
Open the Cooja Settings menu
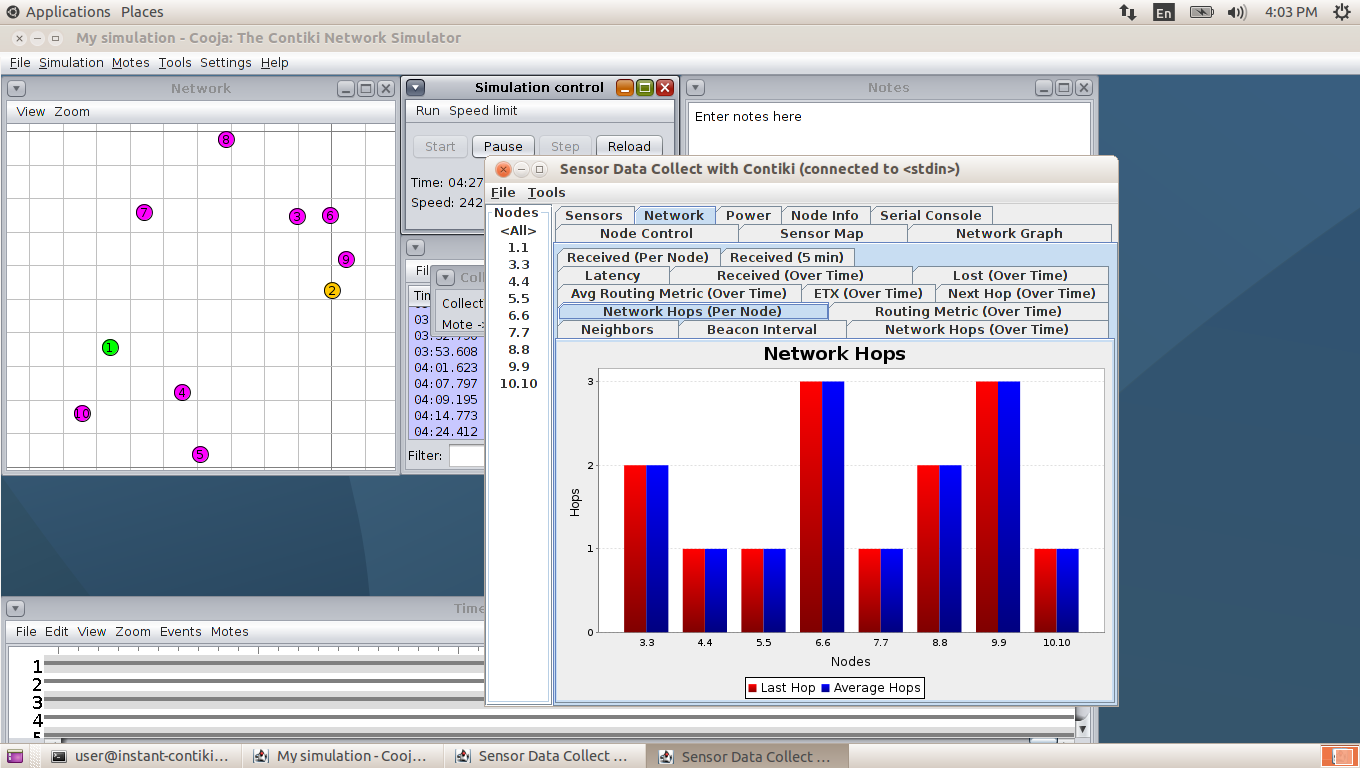pyautogui.click(x=226, y=62)
